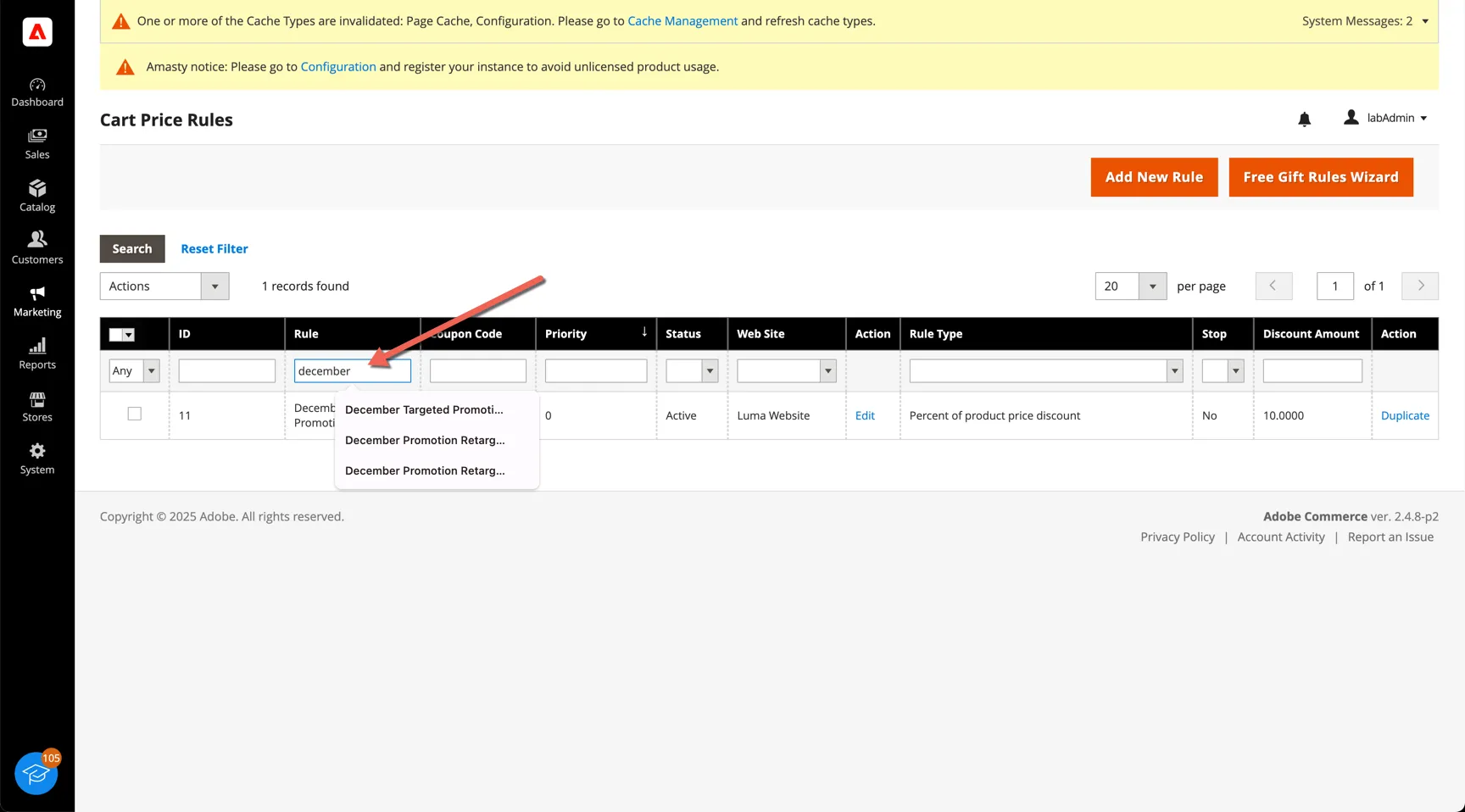Open the Dashboard sidebar menu
The height and width of the screenshot is (812, 1465).
37,92
